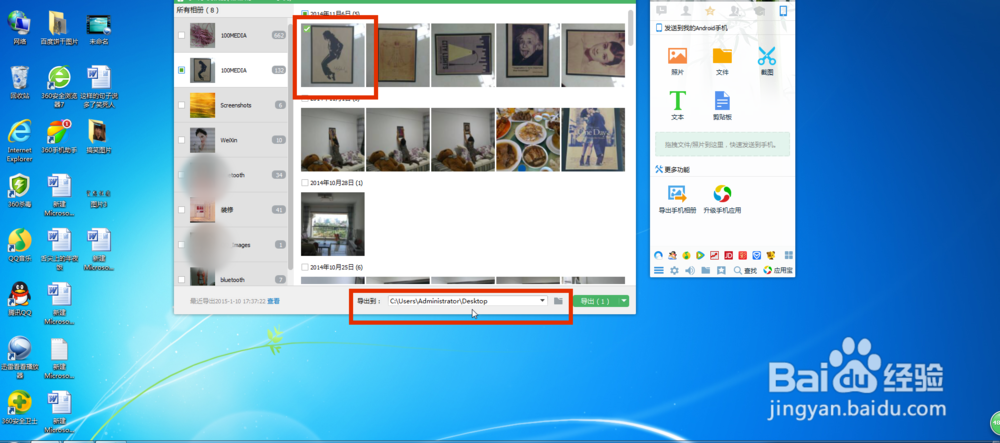
Task: Switch to the phone tab in QQ panel
Action: click(x=783, y=10)
